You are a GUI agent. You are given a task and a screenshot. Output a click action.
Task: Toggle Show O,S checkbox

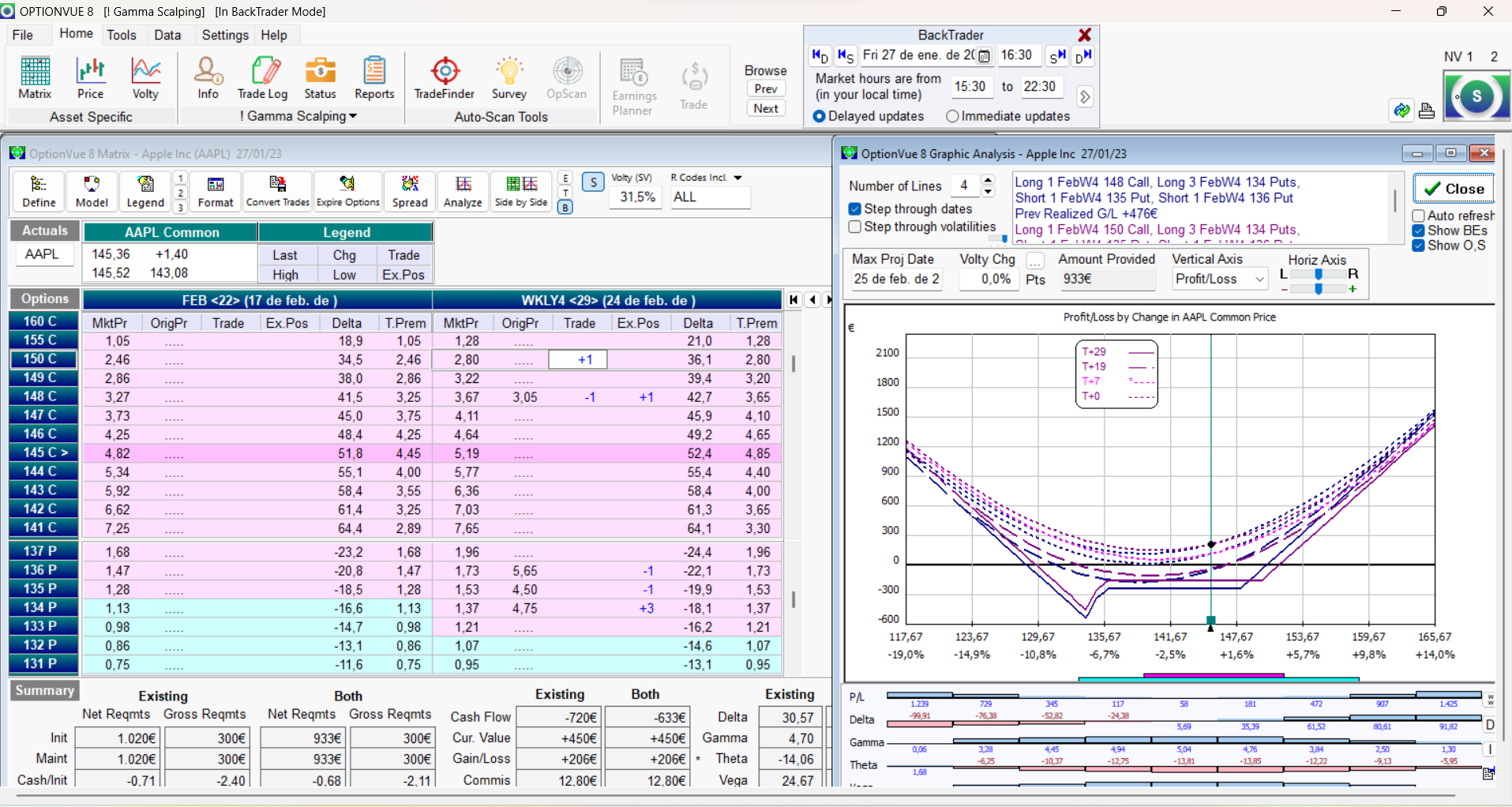[1418, 246]
